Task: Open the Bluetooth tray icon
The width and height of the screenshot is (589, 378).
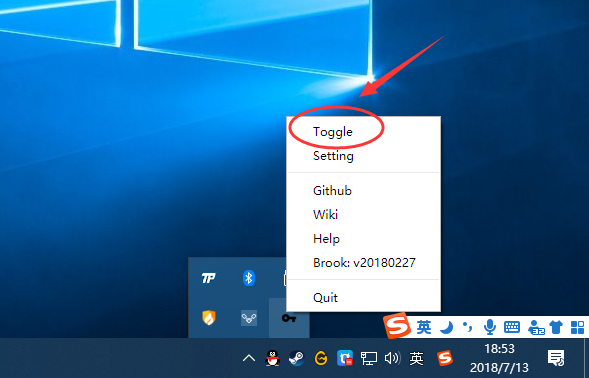Action: tap(248, 278)
